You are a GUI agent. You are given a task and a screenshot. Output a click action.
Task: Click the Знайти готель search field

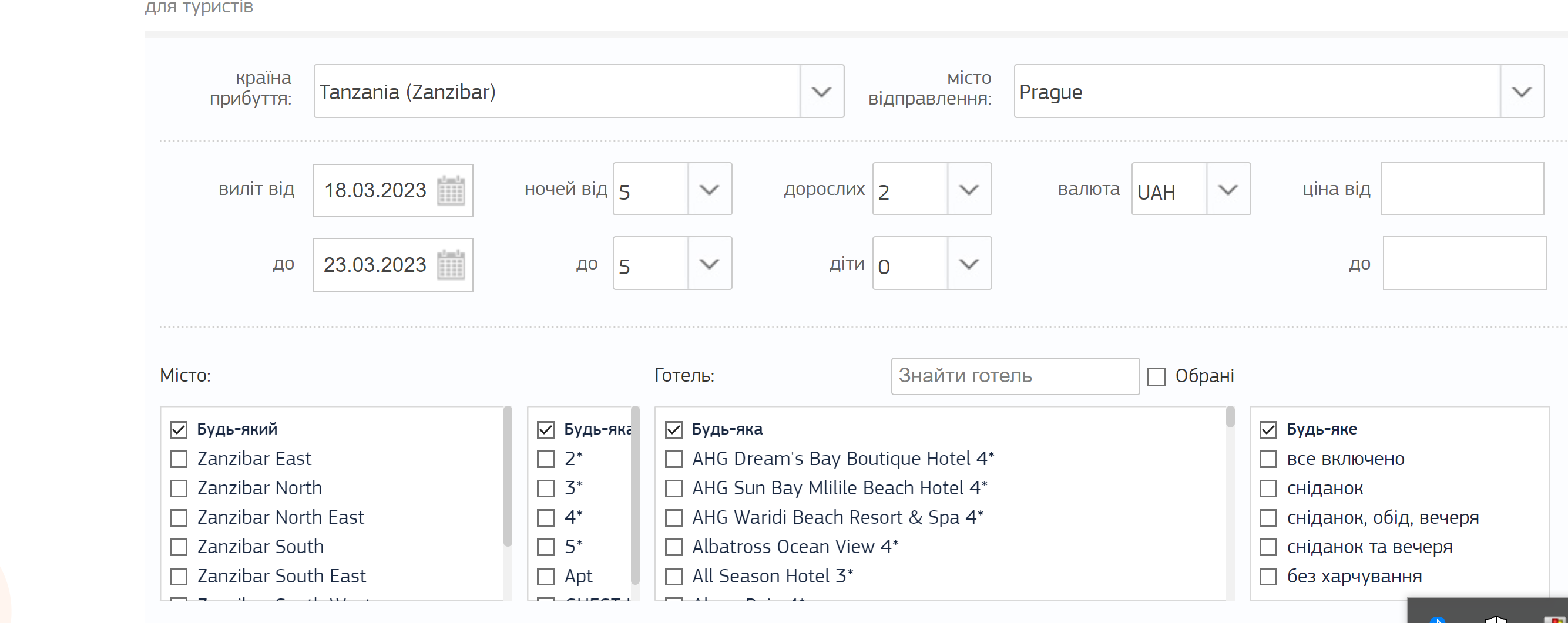point(1015,376)
